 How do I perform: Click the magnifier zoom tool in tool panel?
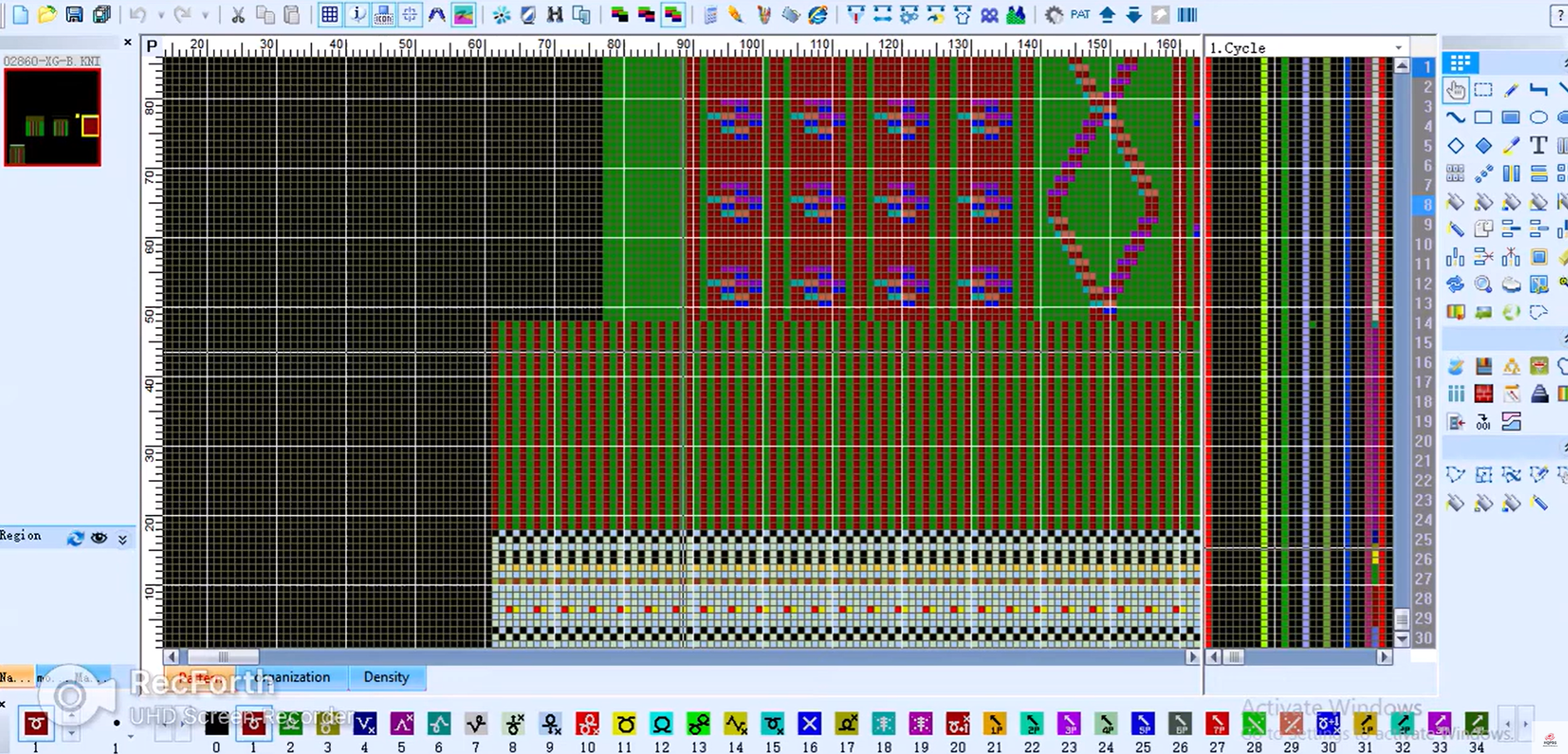click(1483, 284)
